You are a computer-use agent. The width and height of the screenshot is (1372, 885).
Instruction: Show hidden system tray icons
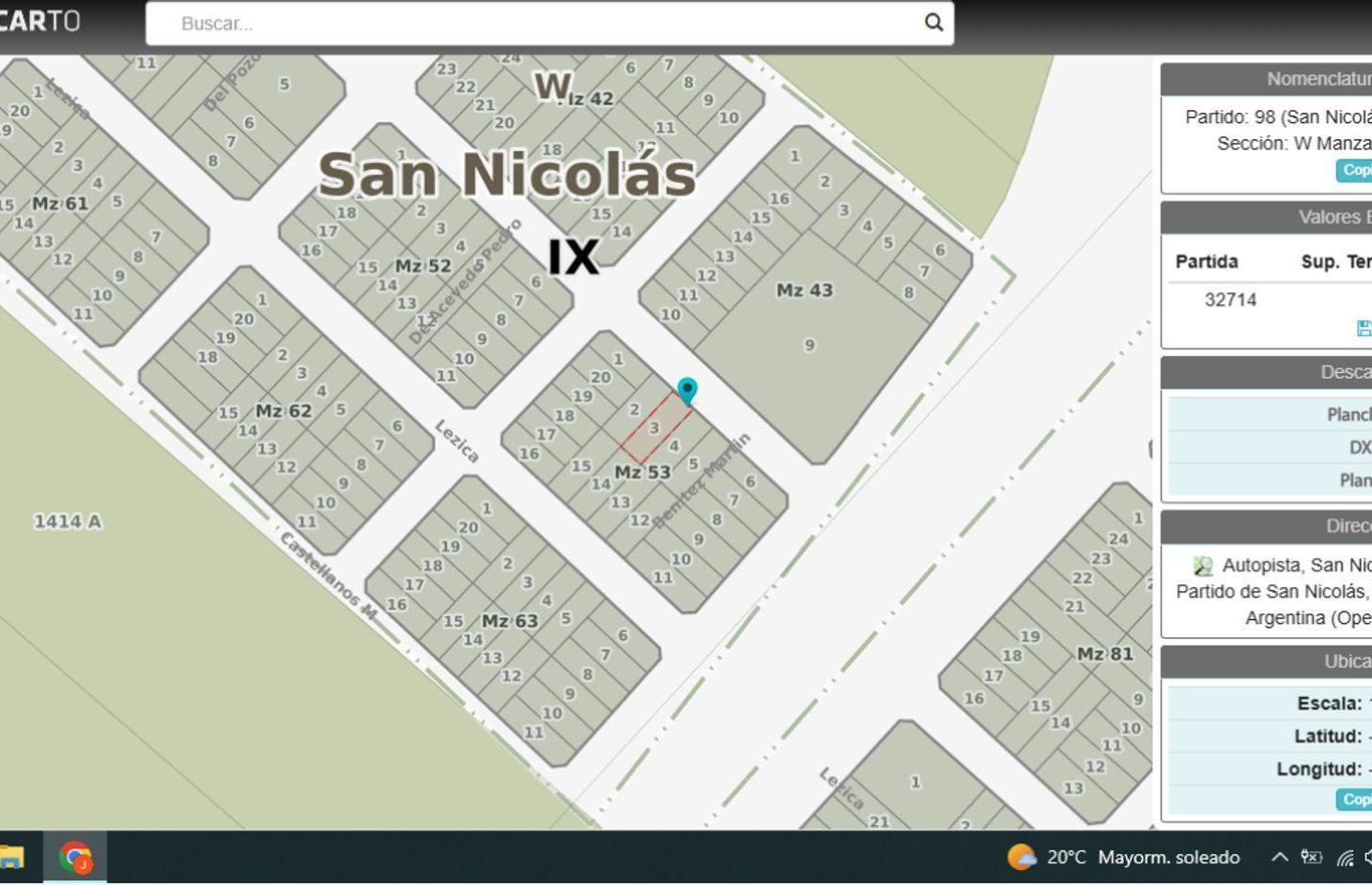pyautogui.click(x=1279, y=857)
